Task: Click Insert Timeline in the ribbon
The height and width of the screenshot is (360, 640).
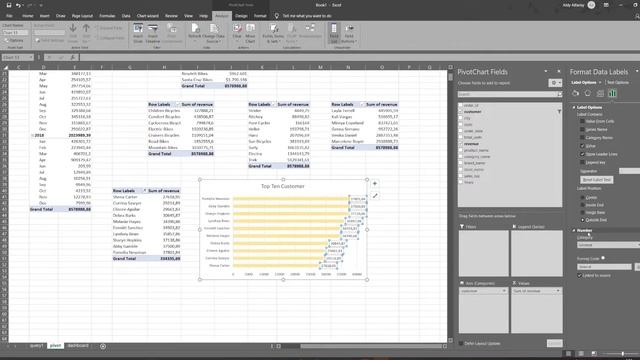Action: pyautogui.click(x=153, y=33)
